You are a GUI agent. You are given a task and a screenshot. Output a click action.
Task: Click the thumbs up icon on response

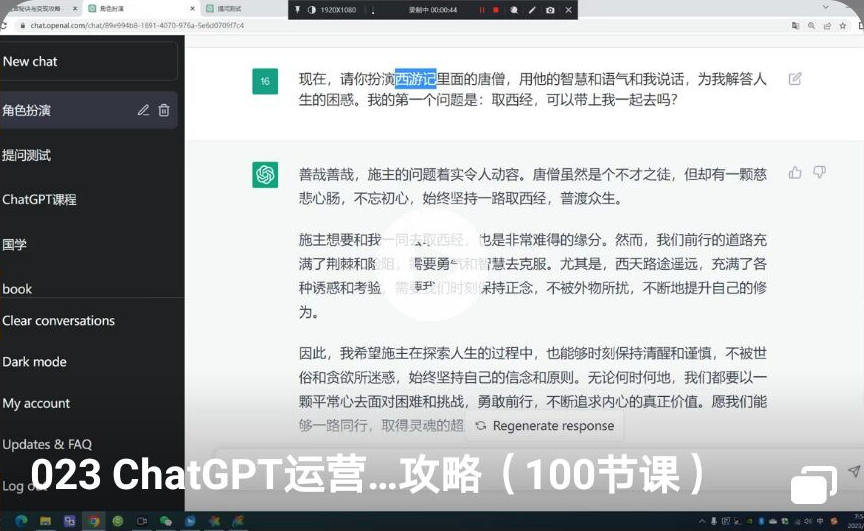pyautogui.click(x=795, y=173)
